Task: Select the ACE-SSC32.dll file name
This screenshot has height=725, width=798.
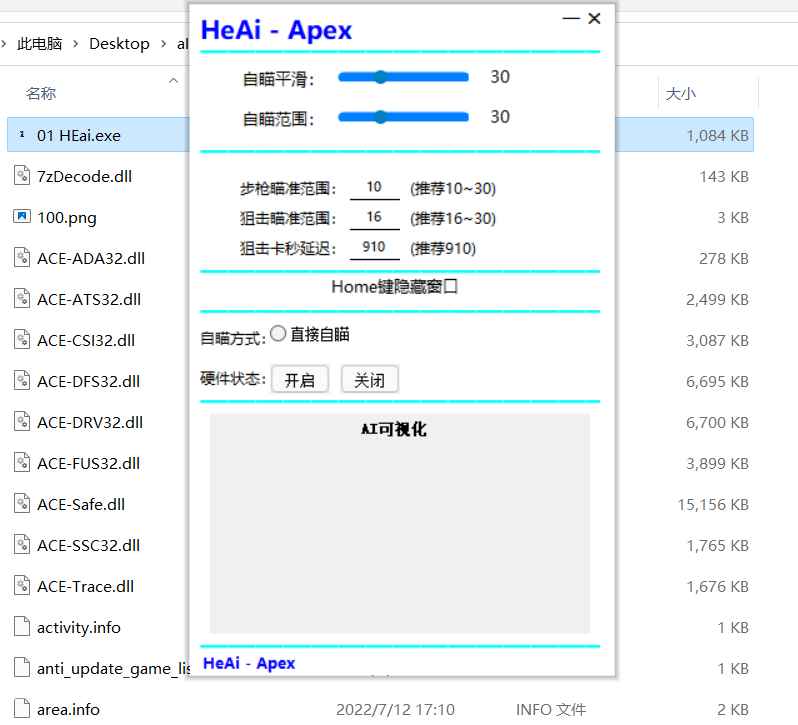Action: [89, 545]
